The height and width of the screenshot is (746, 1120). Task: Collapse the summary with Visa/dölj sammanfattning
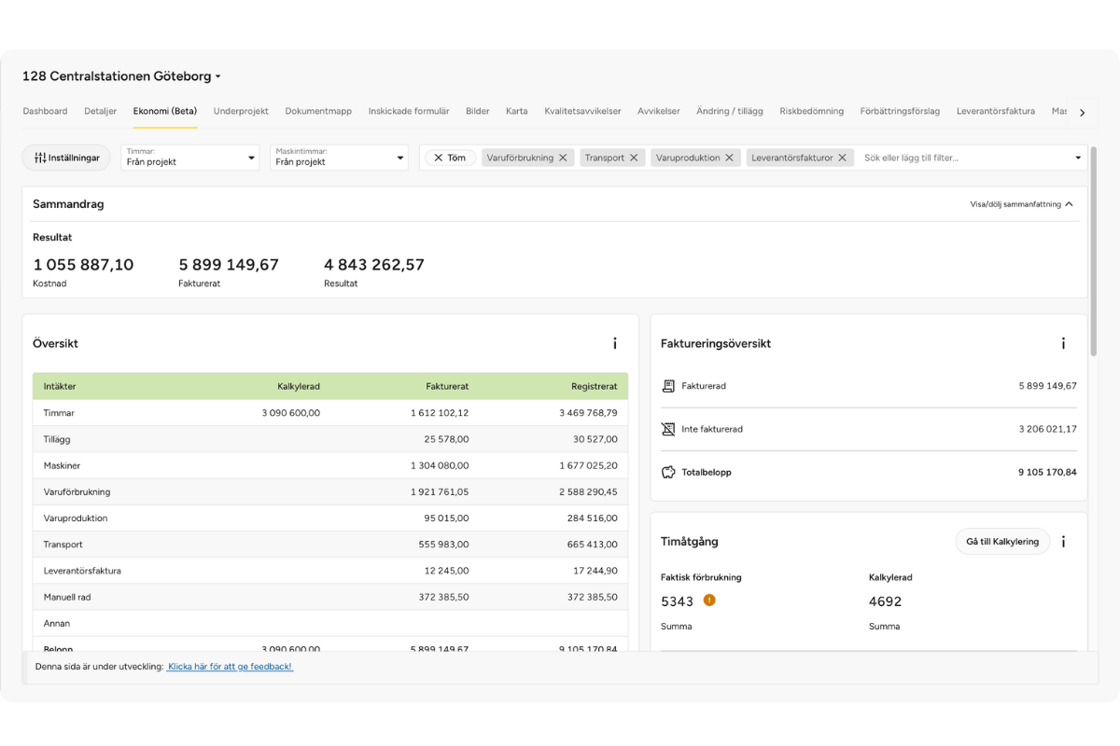1021,204
